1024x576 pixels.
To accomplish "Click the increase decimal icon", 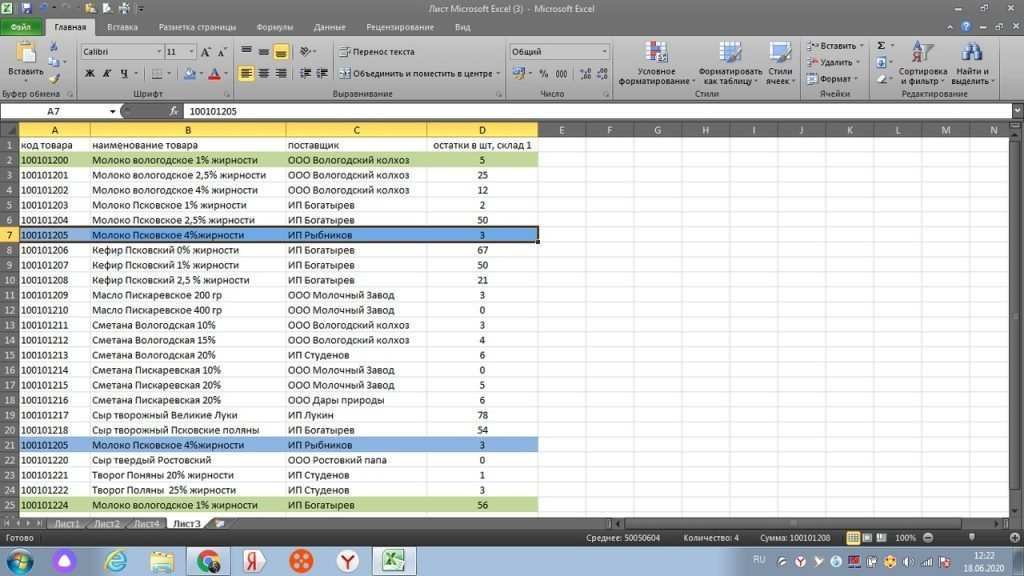I will (x=585, y=74).
